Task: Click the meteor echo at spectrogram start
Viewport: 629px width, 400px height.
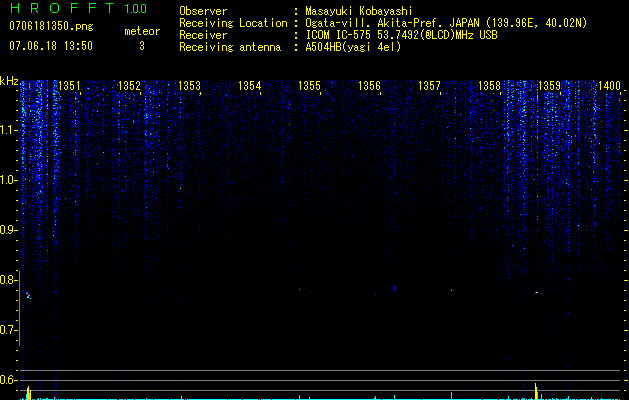Action: pyautogui.click(x=28, y=296)
